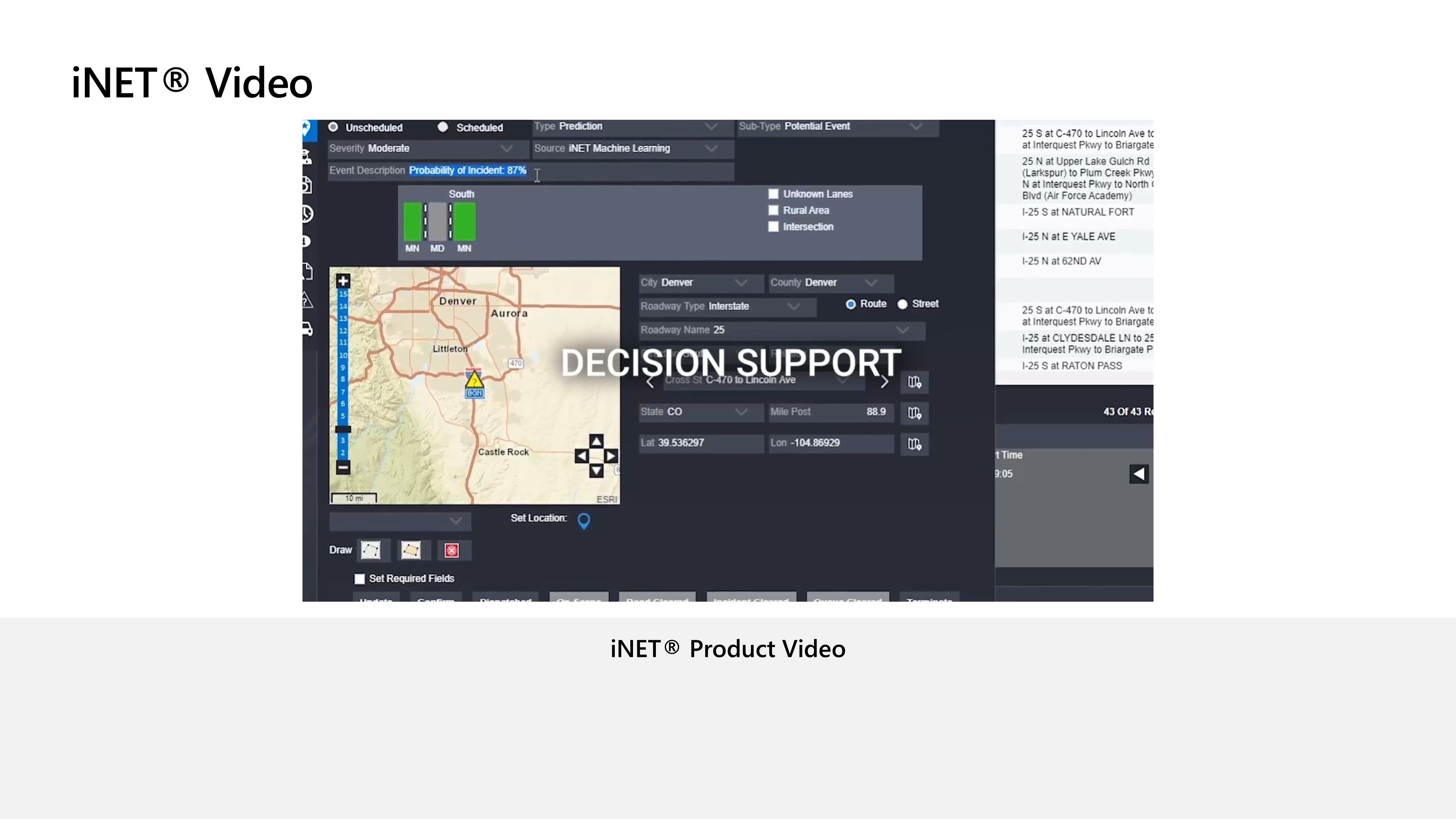The width and height of the screenshot is (1456, 819).
Task: Click the map zoom-in plus icon
Action: pos(343,281)
